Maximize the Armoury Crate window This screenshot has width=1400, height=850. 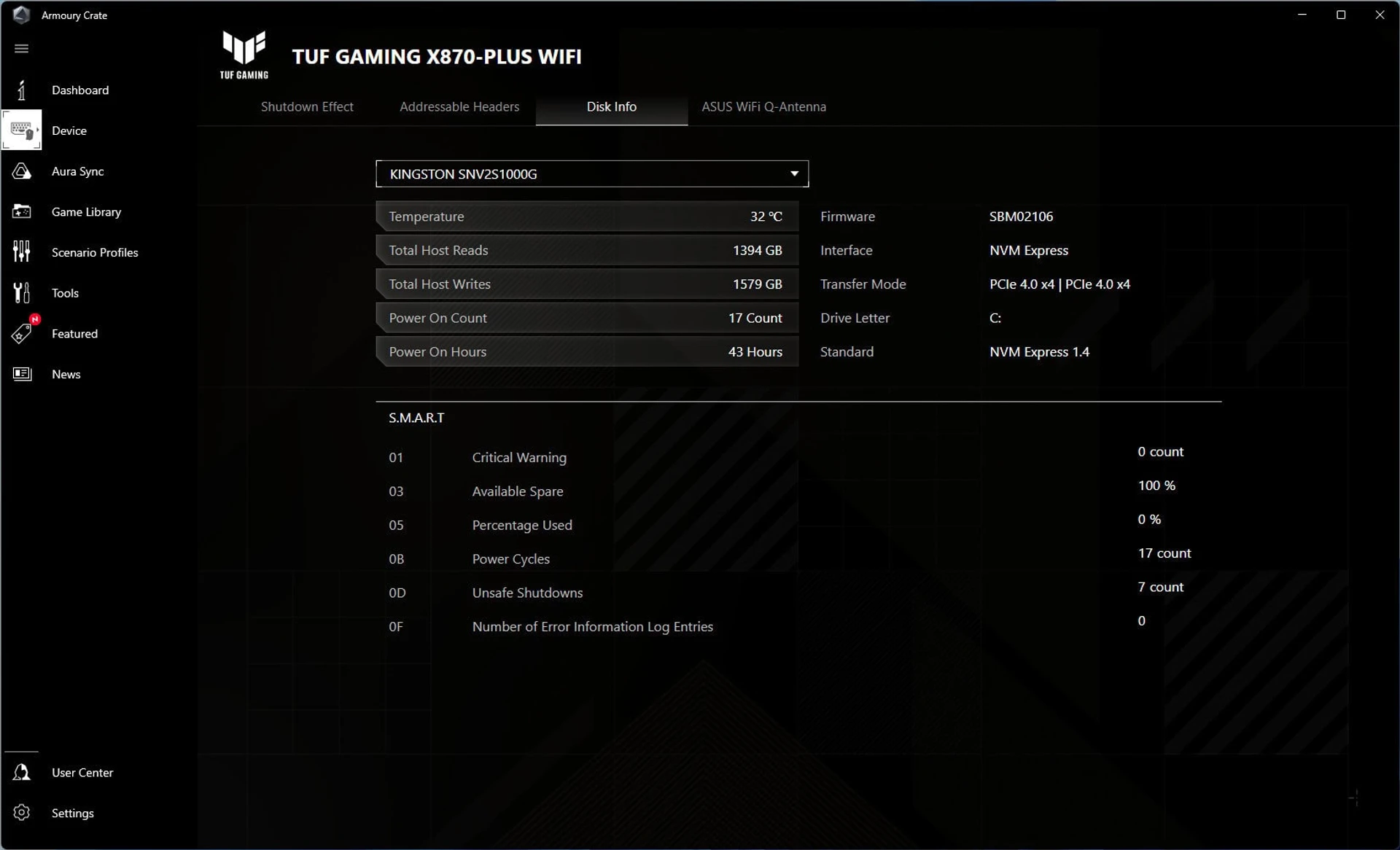[x=1340, y=15]
